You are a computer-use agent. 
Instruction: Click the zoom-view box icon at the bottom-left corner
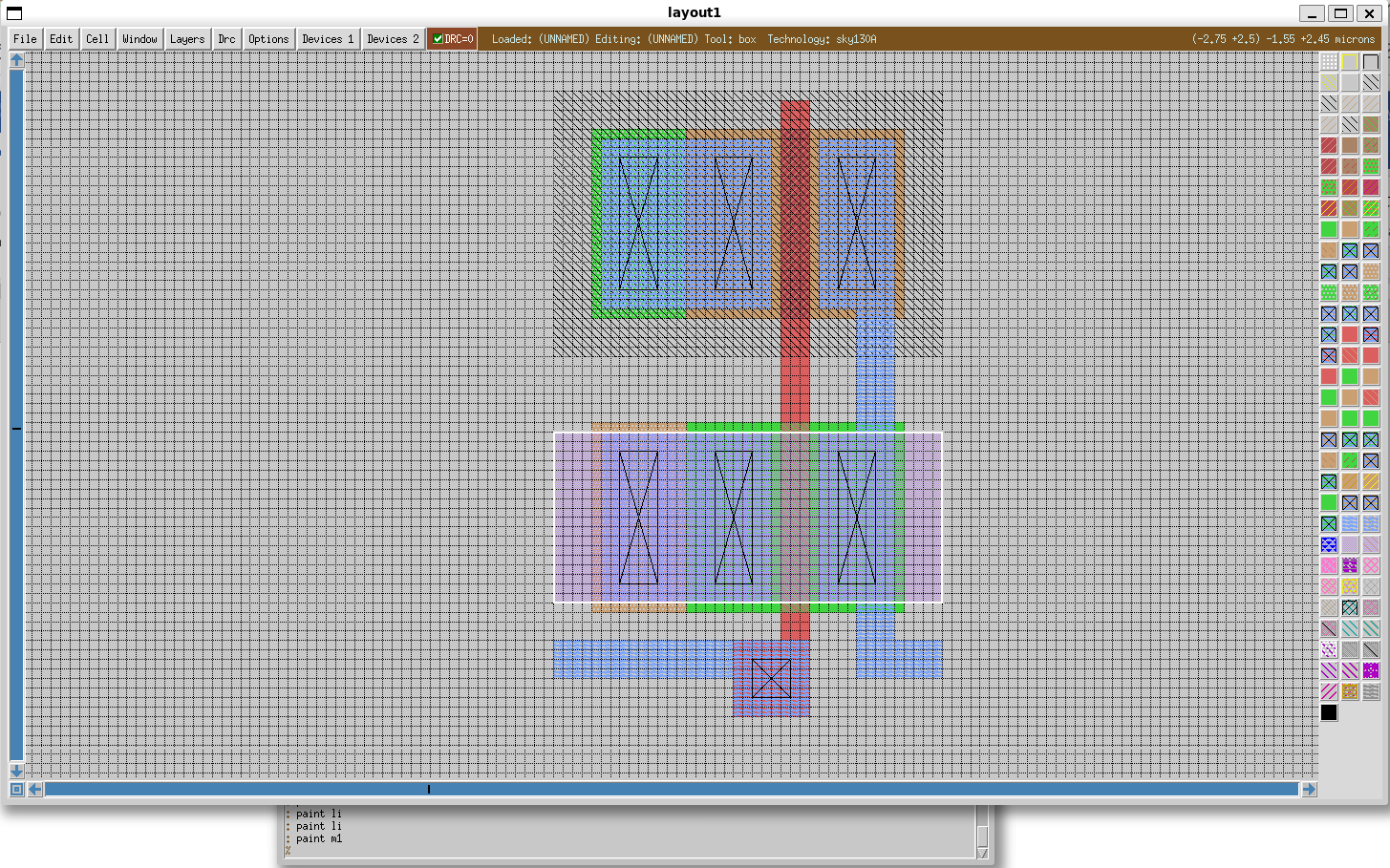(16, 789)
